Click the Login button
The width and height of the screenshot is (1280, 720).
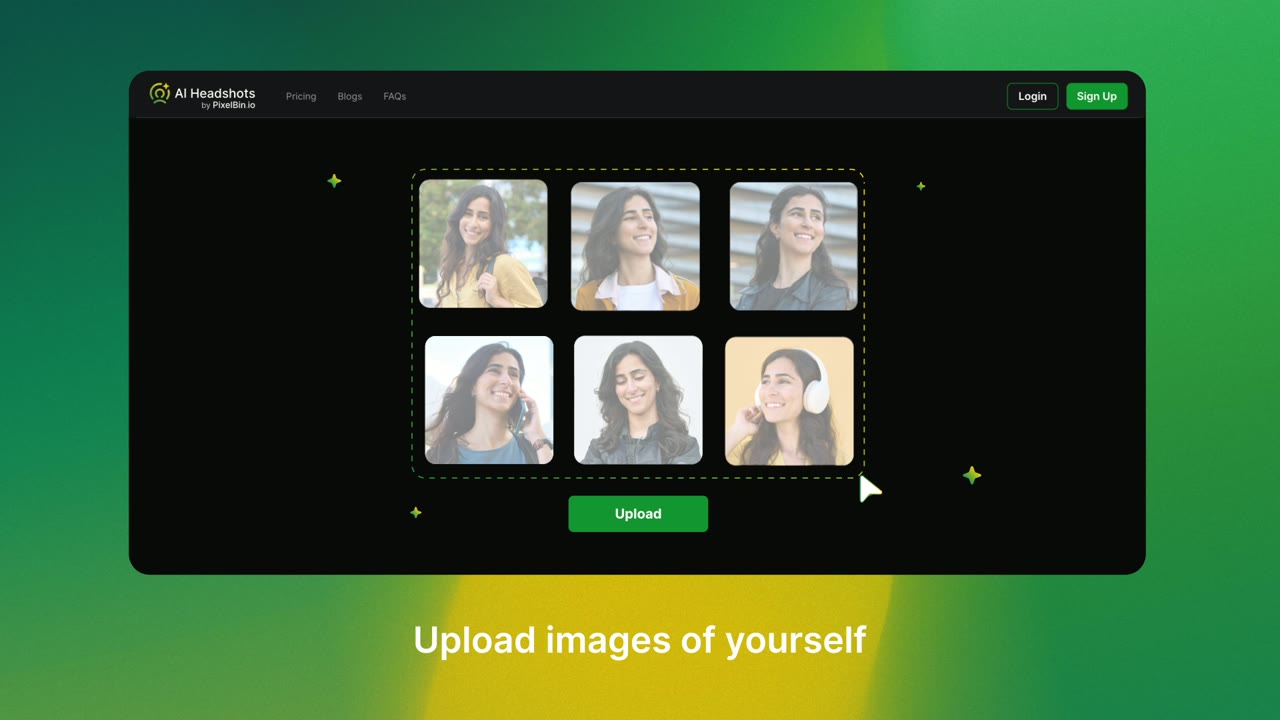1032,96
